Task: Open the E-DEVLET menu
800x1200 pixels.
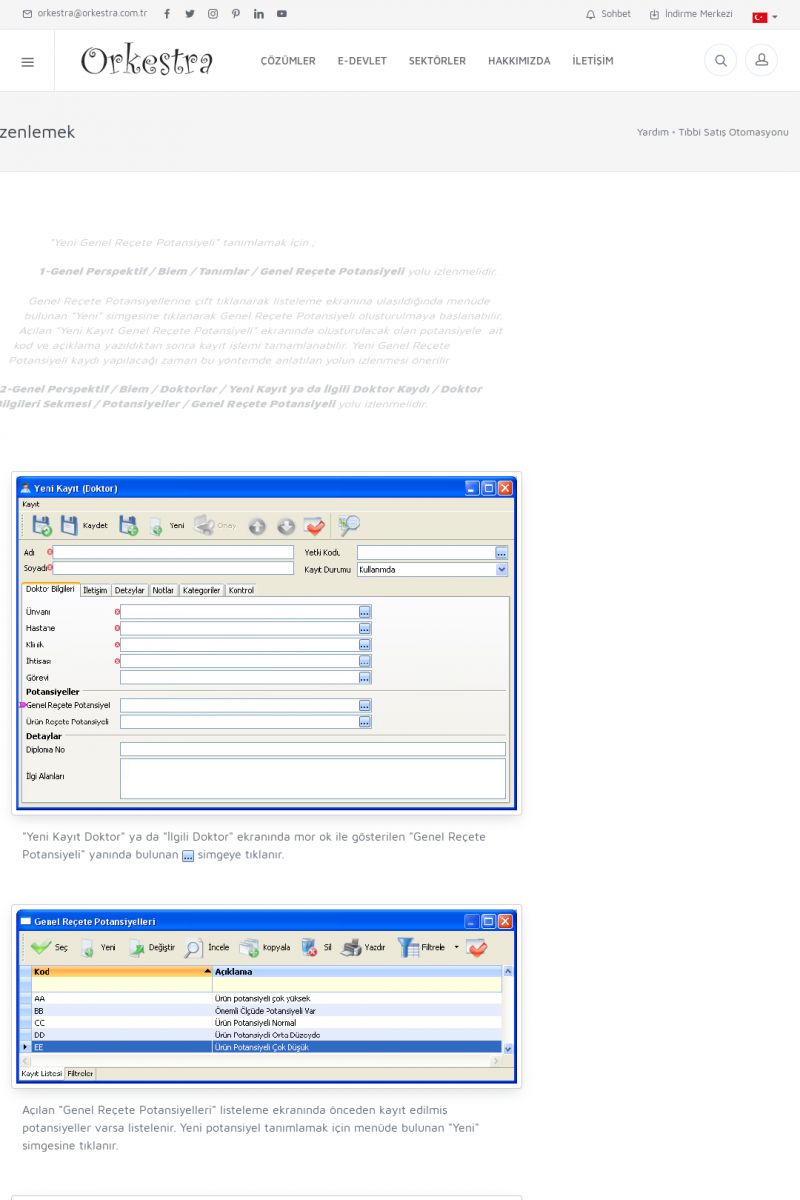Action: [362, 61]
